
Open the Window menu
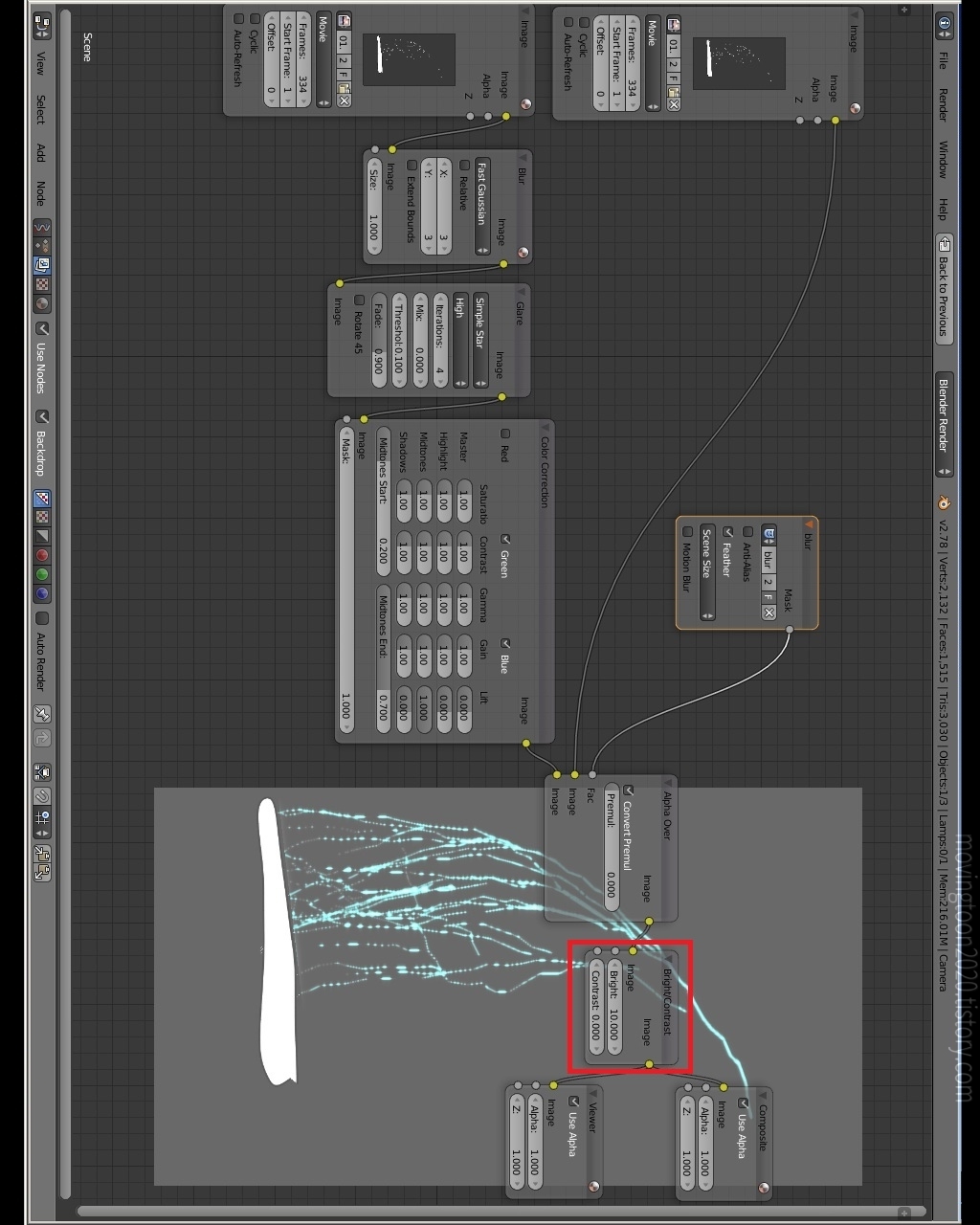click(944, 160)
